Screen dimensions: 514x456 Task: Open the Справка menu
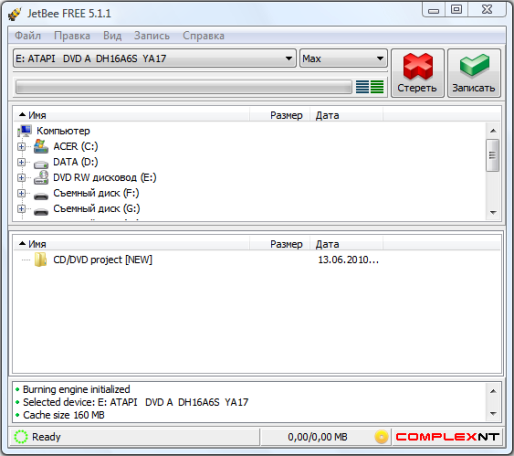(203, 36)
